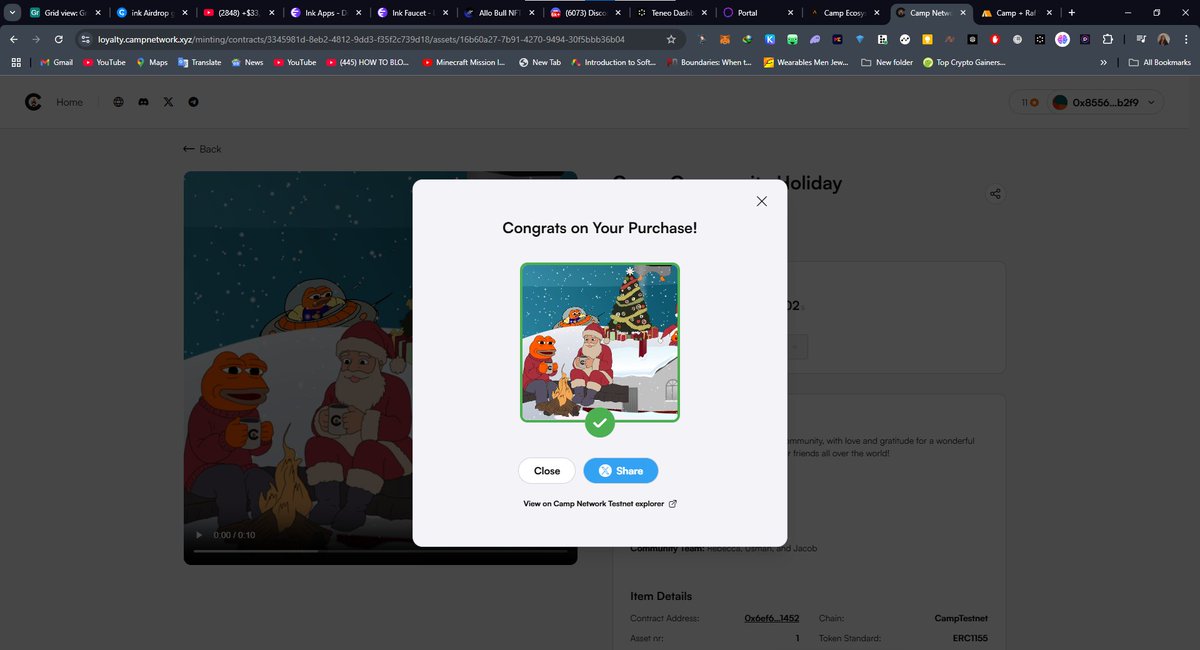This screenshot has height=650, width=1200.
Task: Play the NFT video
Action: coord(197,535)
